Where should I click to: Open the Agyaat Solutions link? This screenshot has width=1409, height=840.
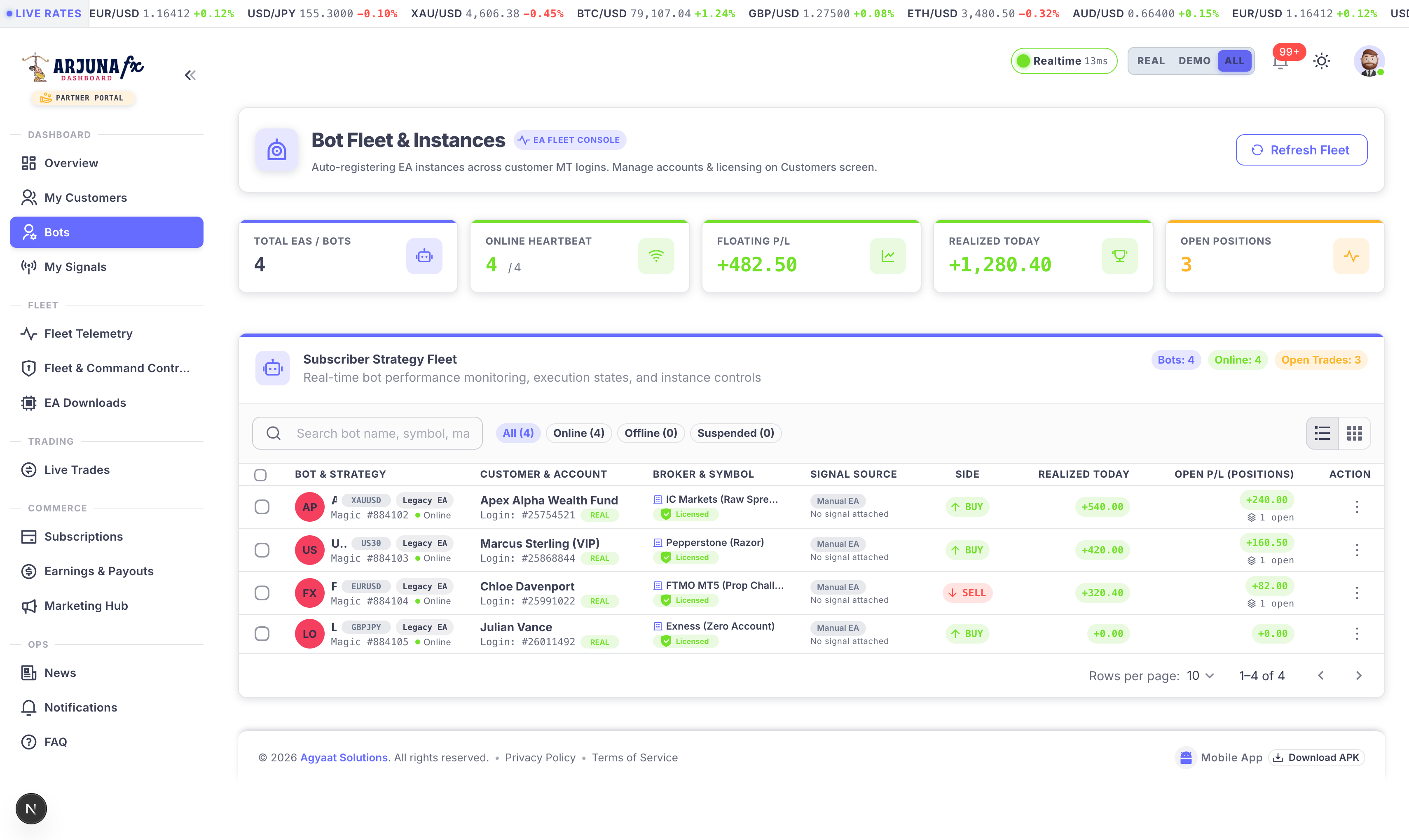344,757
